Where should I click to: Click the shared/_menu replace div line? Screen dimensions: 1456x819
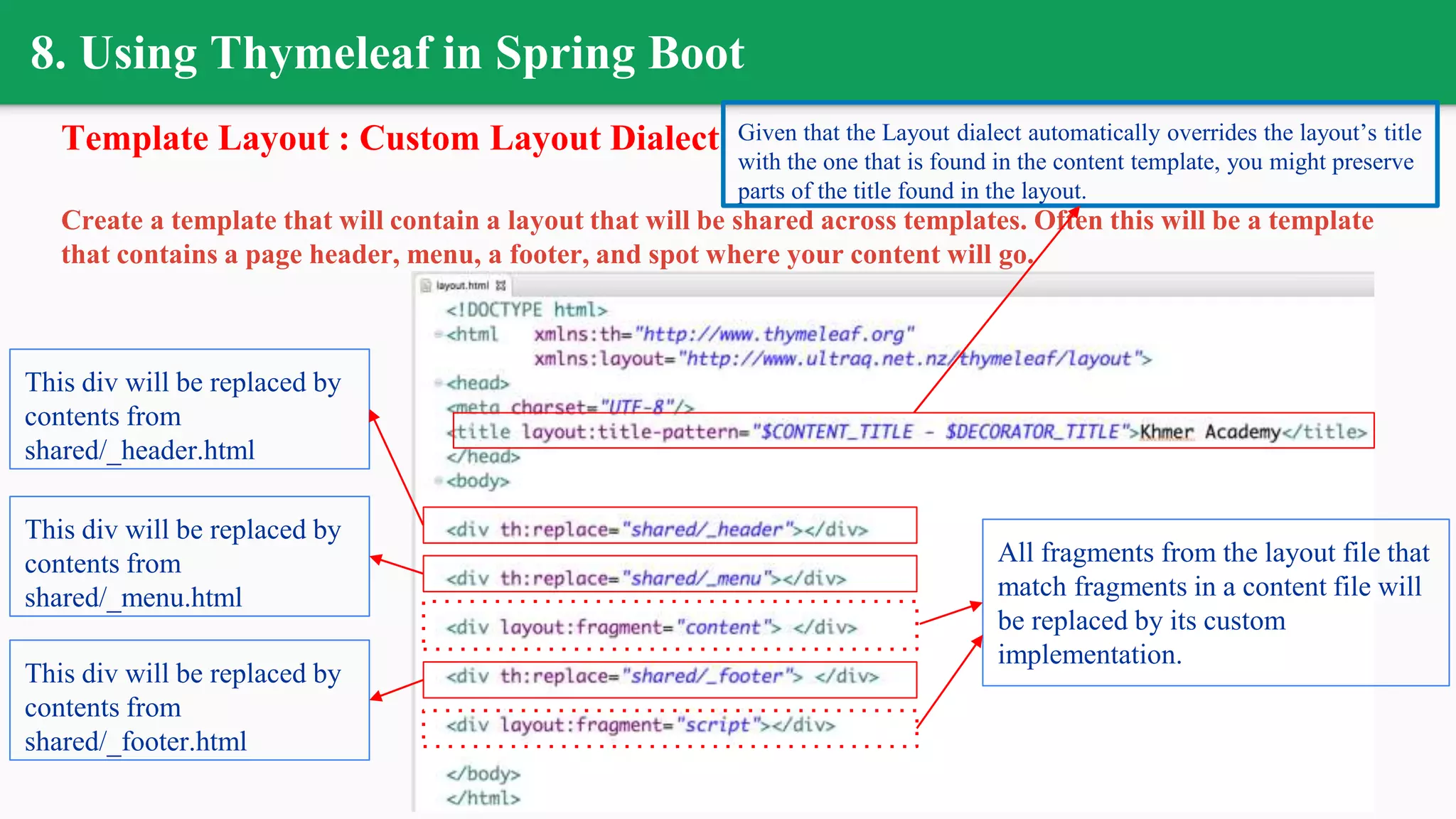coord(646,578)
